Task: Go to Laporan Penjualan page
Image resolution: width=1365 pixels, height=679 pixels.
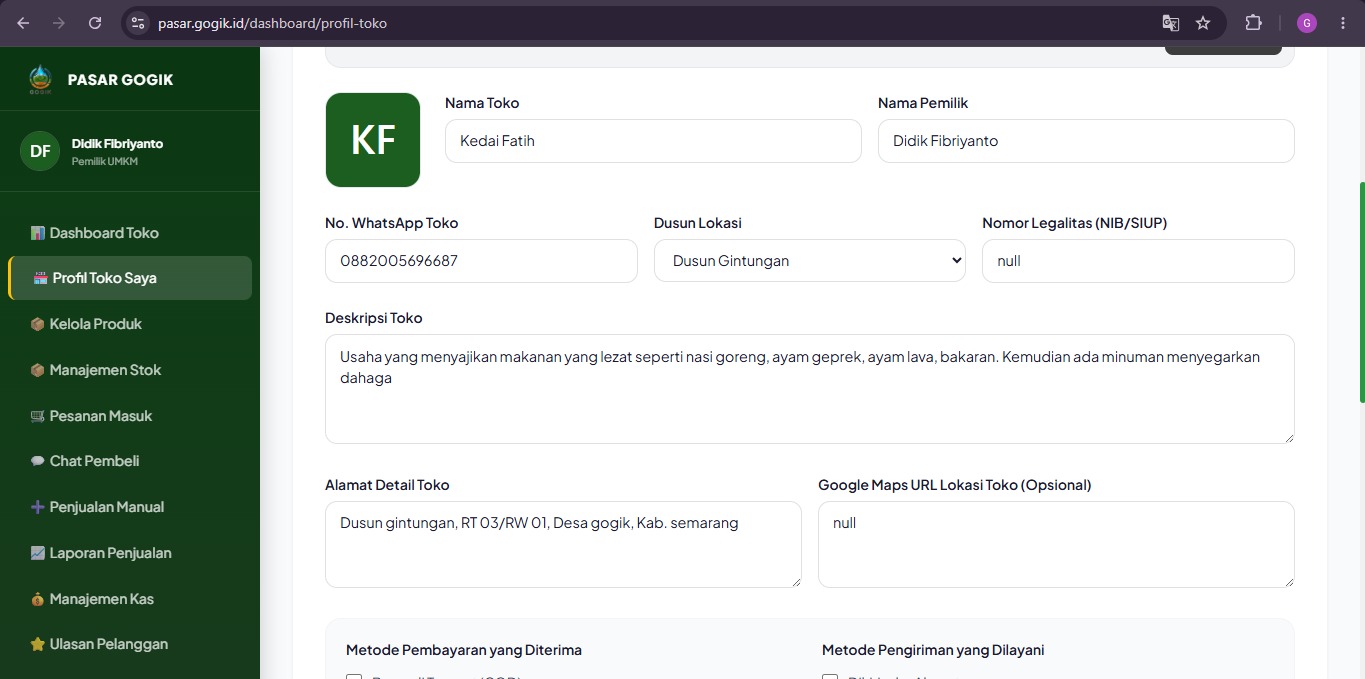Action: 130,553
